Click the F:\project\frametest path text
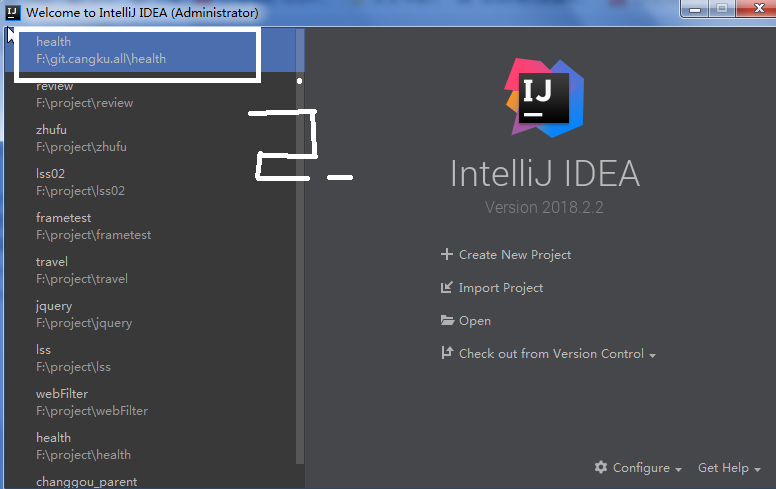The image size is (776, 489). tap(94, 235)
